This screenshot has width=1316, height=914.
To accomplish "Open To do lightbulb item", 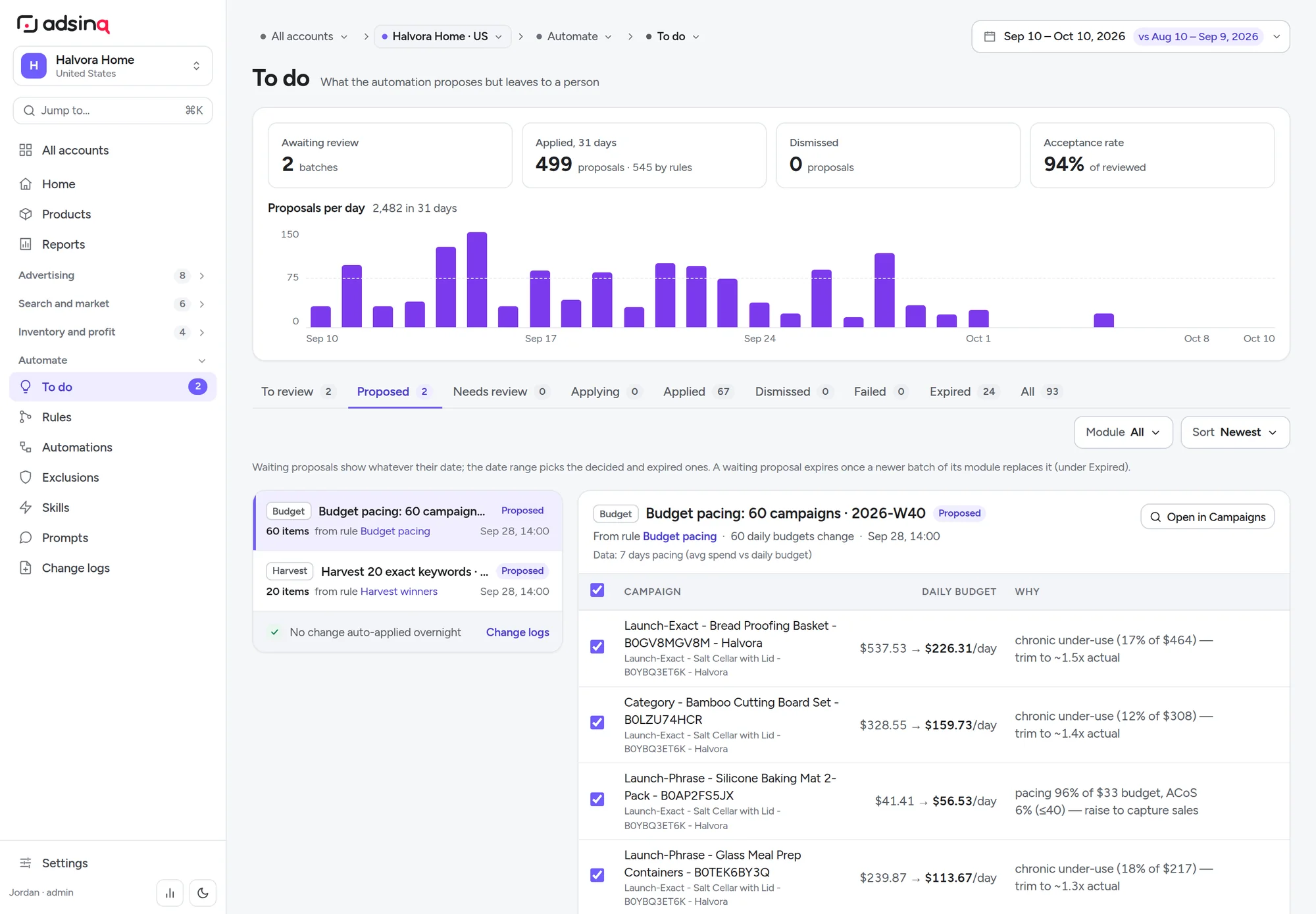I will [113, 387].
